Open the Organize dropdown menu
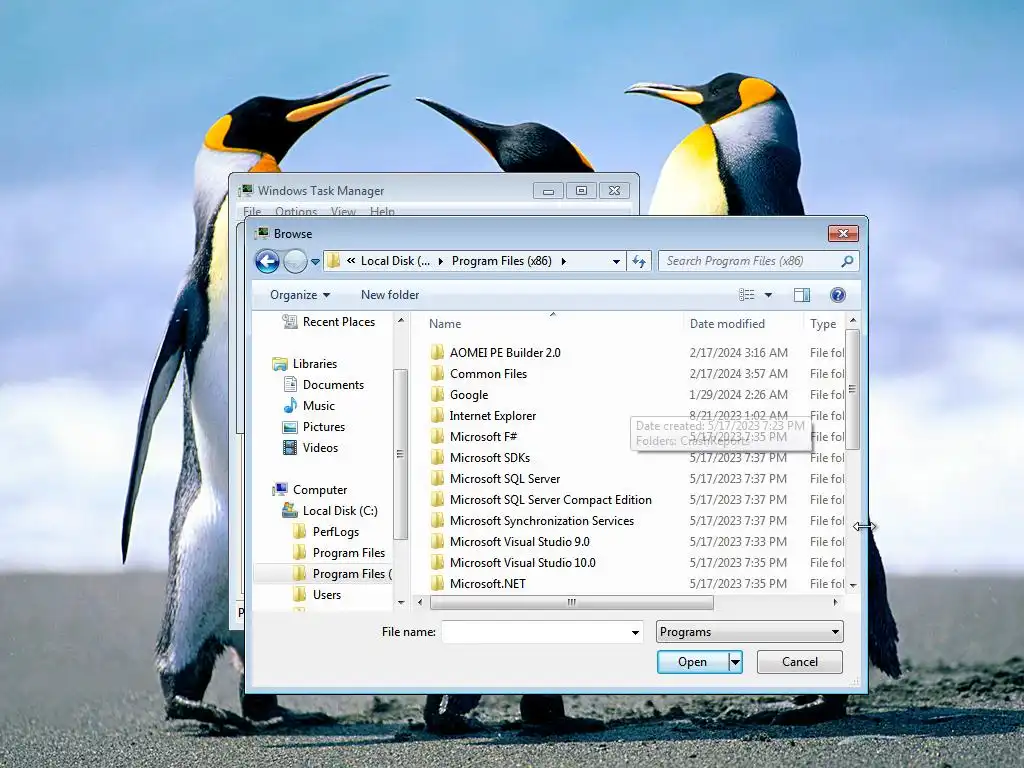This screenshot has height=768, width=1024. [x=300, y=295]
